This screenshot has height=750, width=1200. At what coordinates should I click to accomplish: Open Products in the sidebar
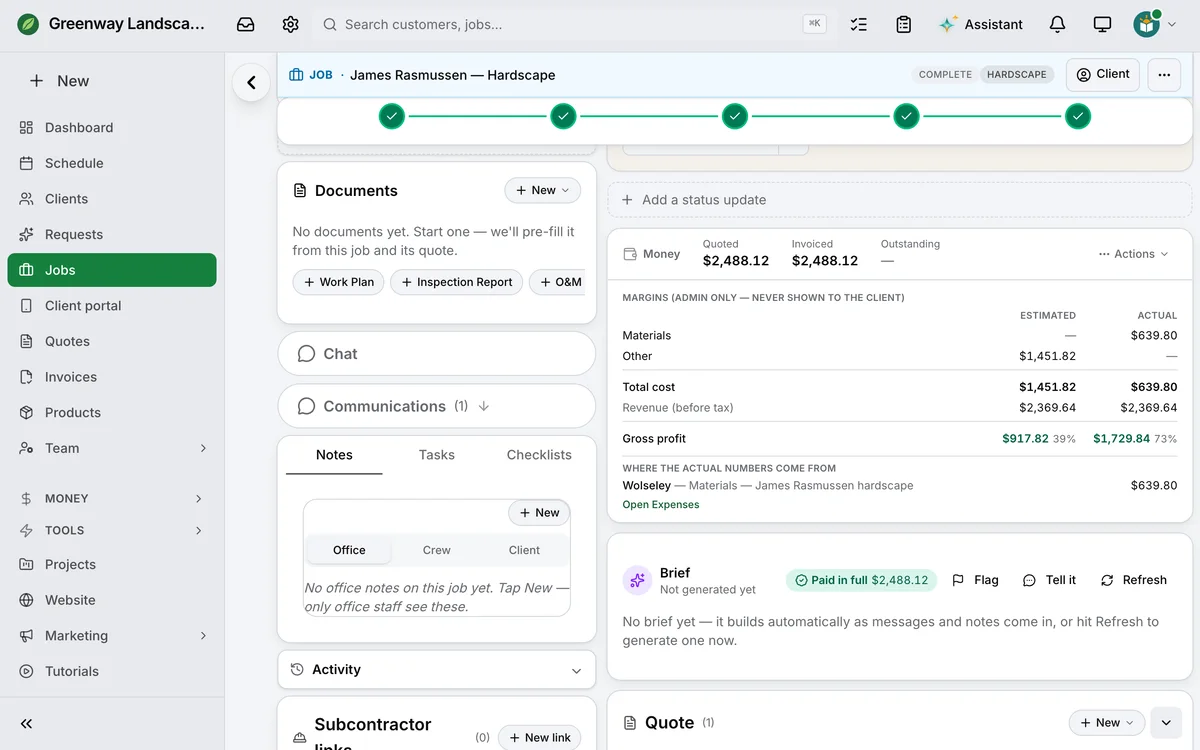112,413
